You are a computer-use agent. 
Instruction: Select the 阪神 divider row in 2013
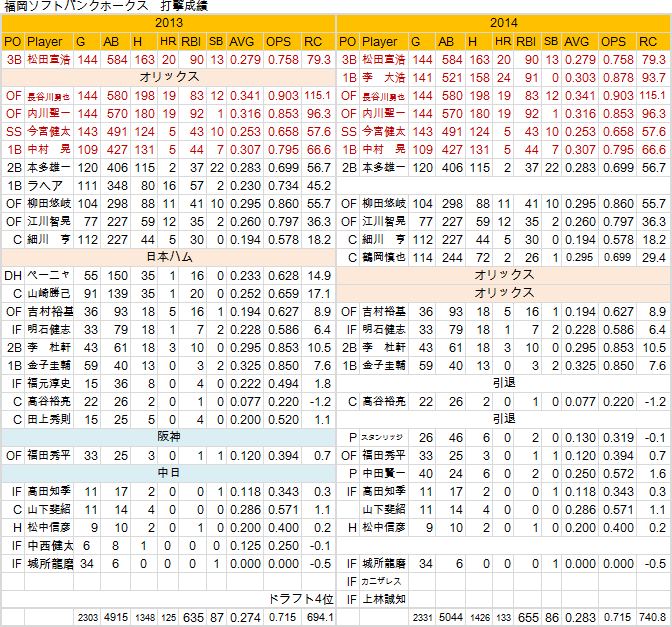coord(168,437)
